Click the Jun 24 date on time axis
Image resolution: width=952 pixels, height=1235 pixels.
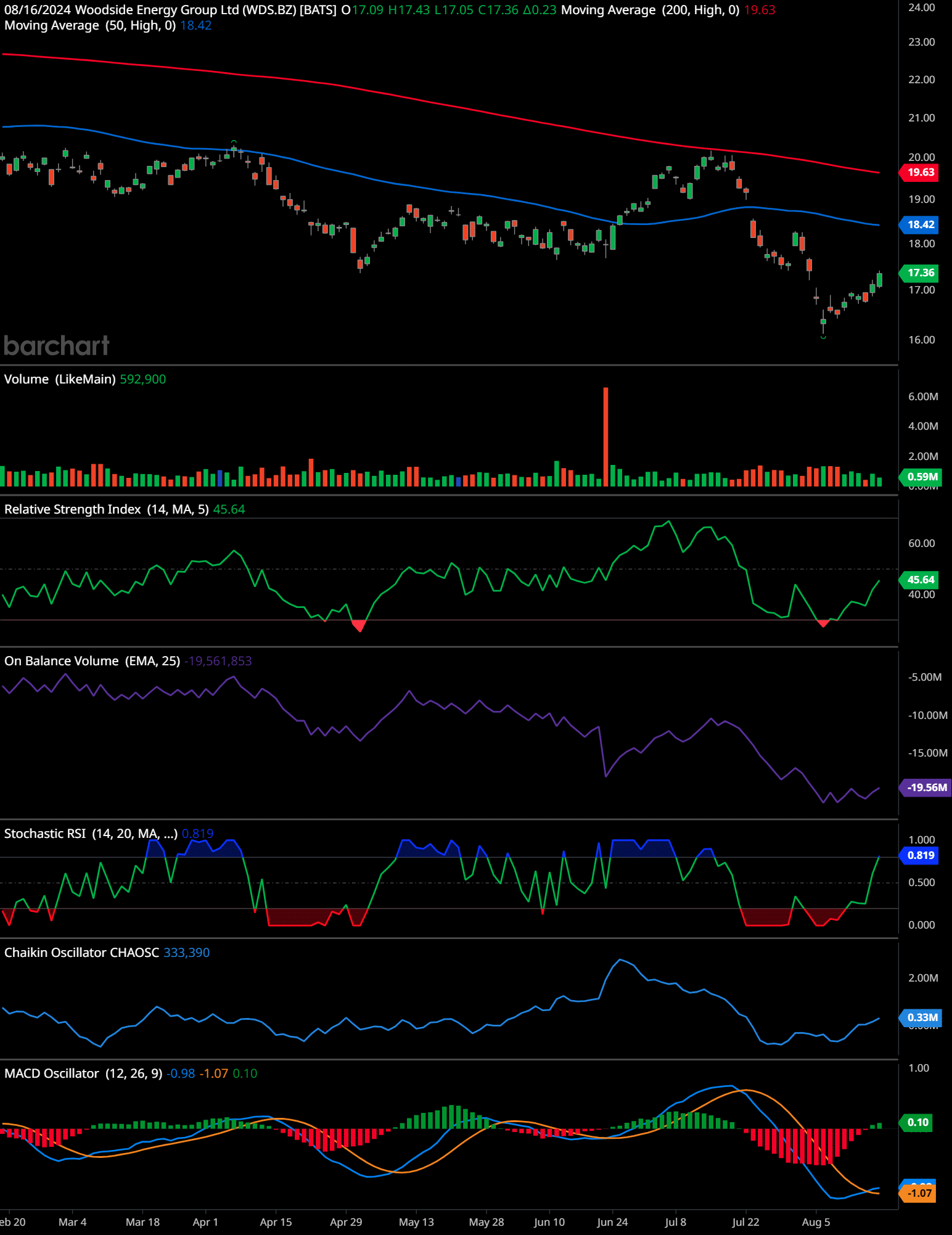coord(612,1222)
